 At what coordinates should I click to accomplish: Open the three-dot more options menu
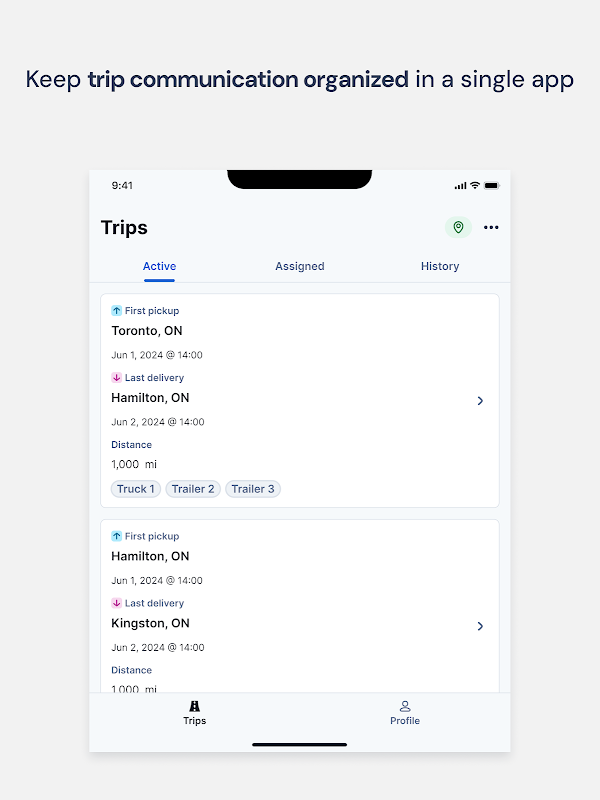pyautogui.click(x=491, y=227)
